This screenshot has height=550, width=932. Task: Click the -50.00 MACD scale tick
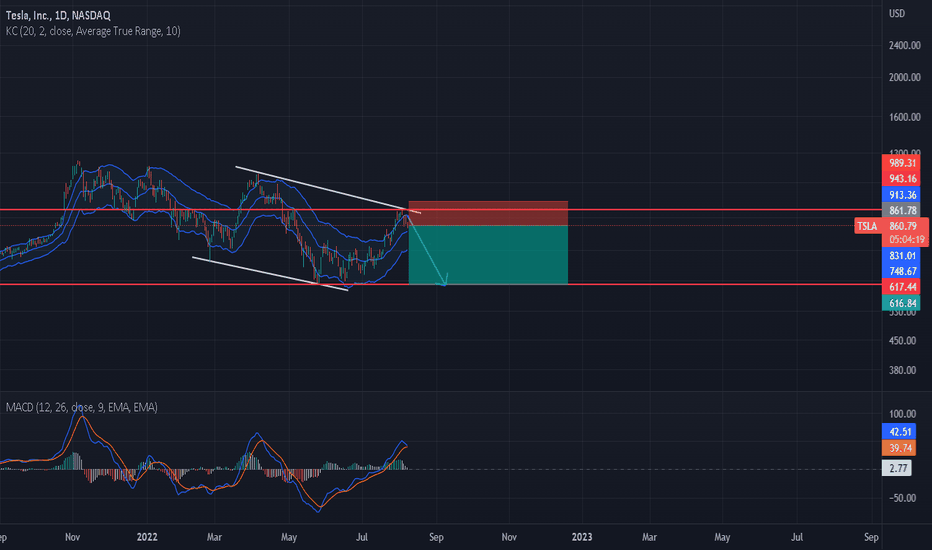902,498
